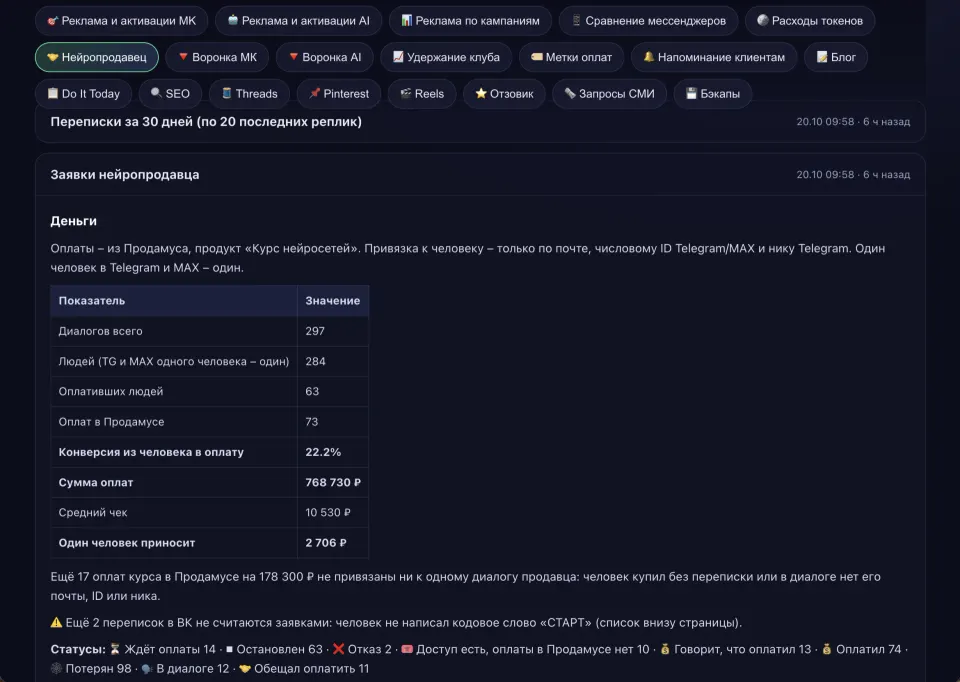960x682 pixels.
Task: Click the Обещал оплатить 11 status
Action: [304, 669]
